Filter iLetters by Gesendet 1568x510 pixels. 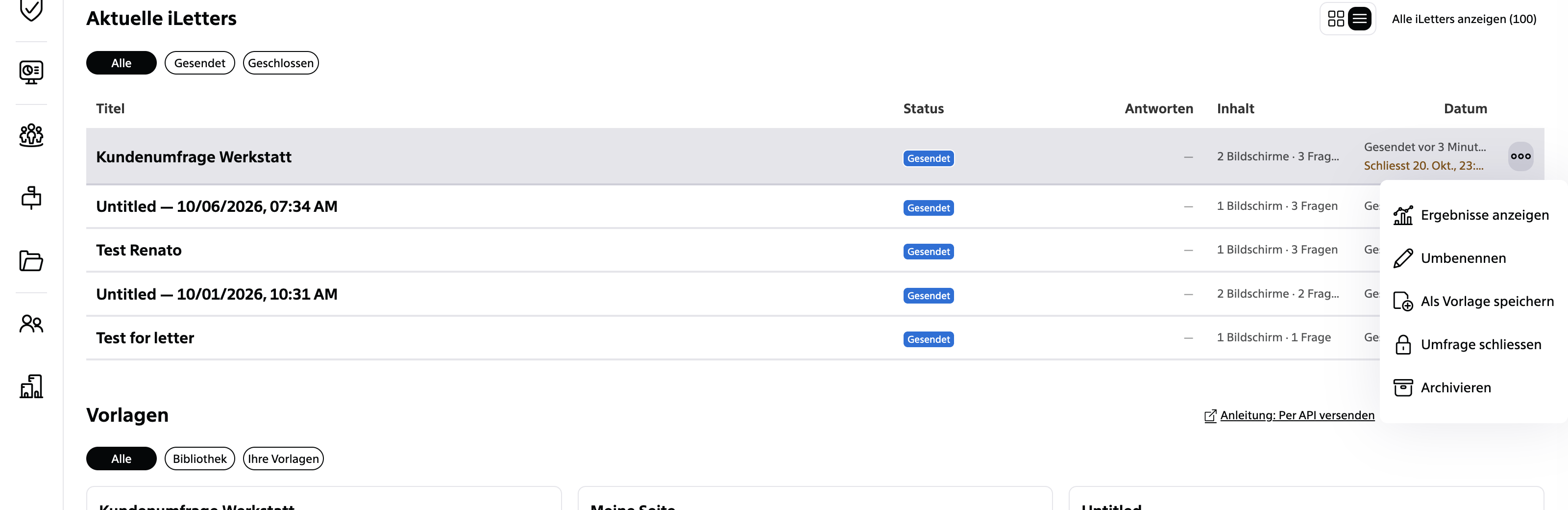(199, 63)
